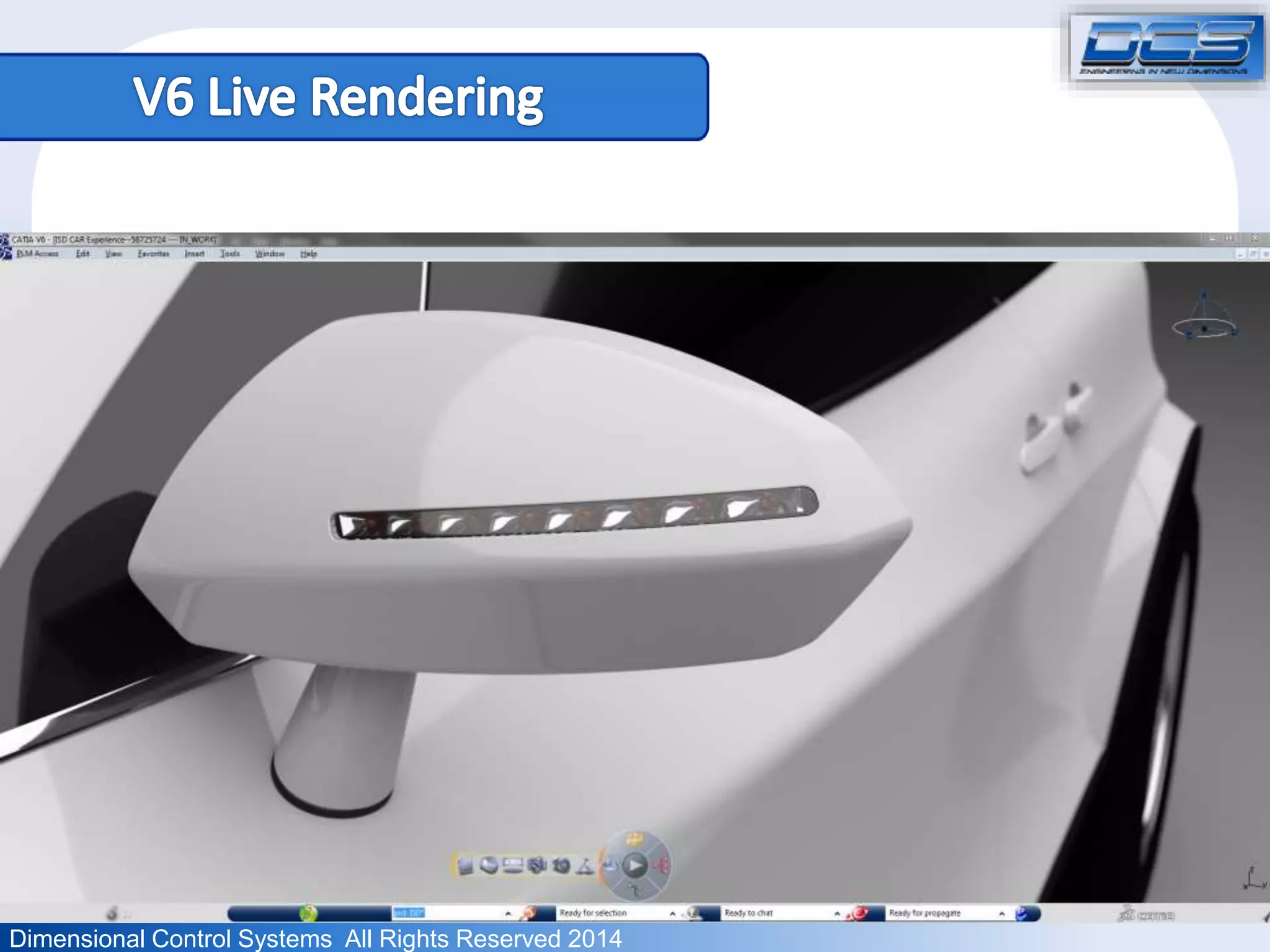Click the sphere icon in the floating toolbar
The height and width of the screenshot is (952, 1270).
coord(489,865)
